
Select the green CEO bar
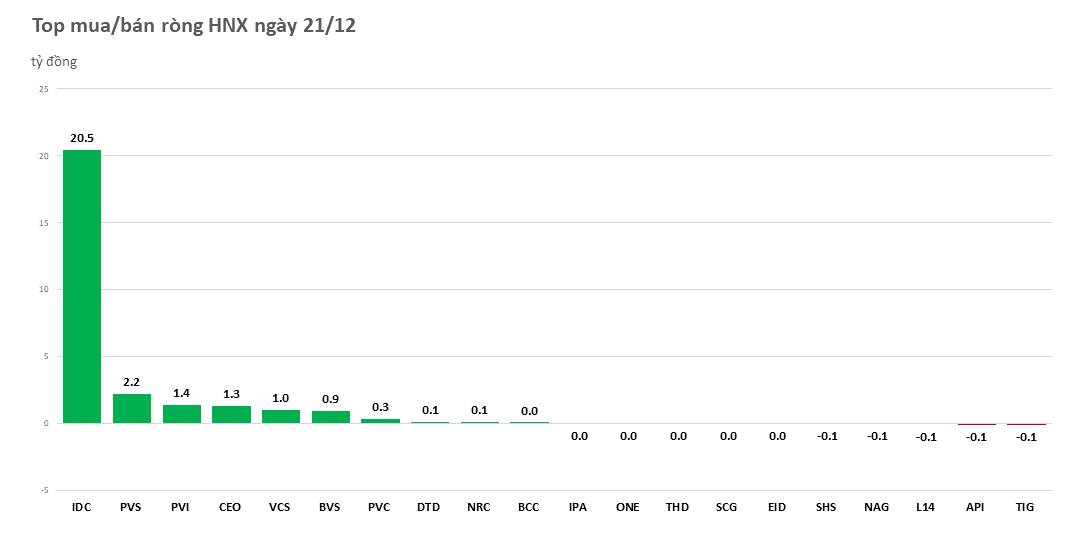click(x=231, y=414)
